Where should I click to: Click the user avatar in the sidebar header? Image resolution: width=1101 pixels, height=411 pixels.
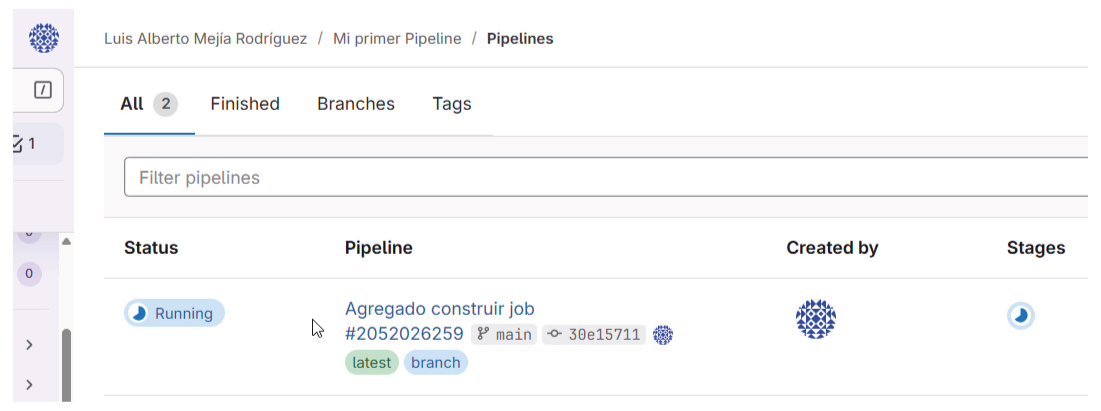click(44, 38)
